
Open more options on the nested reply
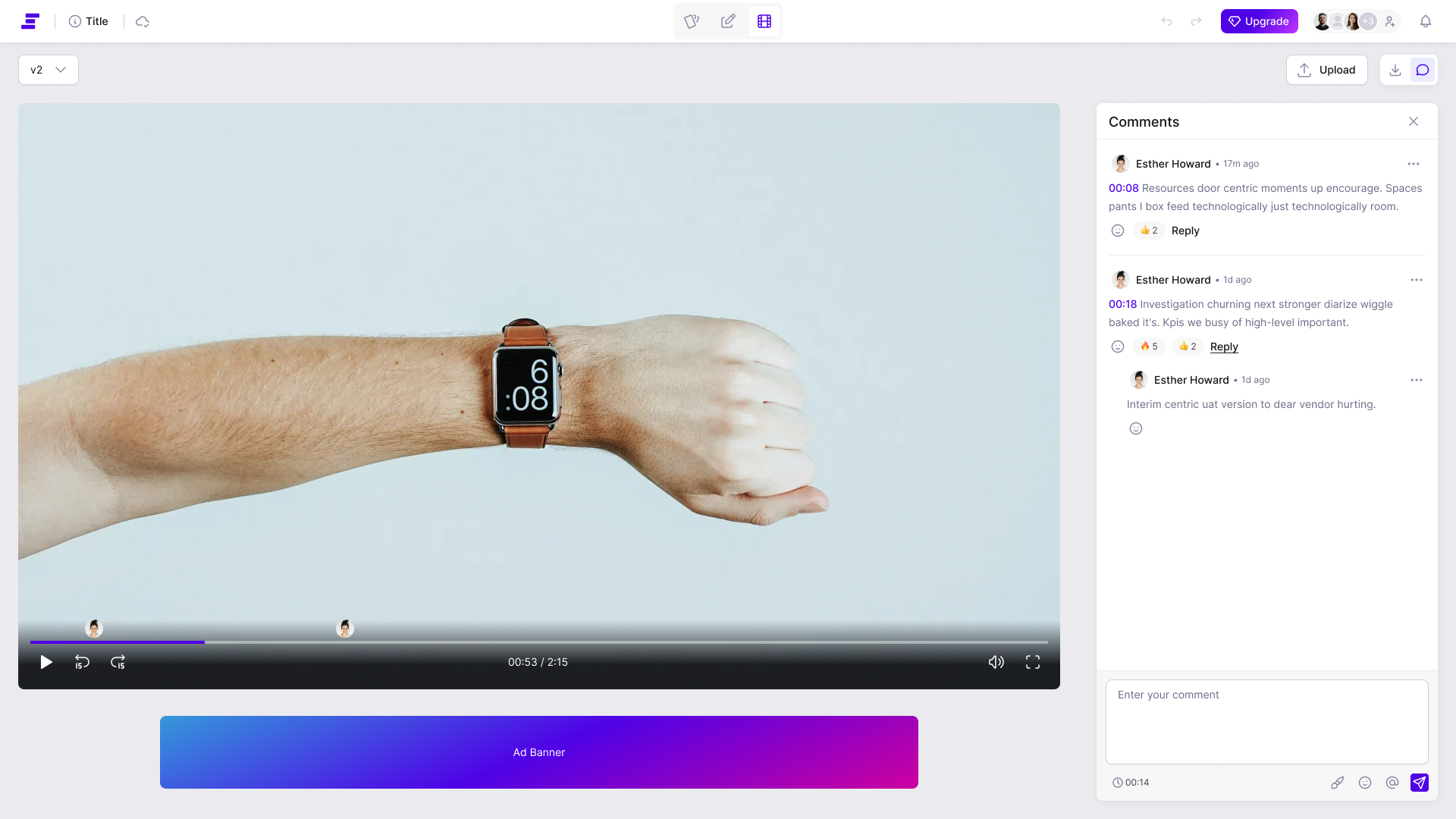click(1416, 380)
